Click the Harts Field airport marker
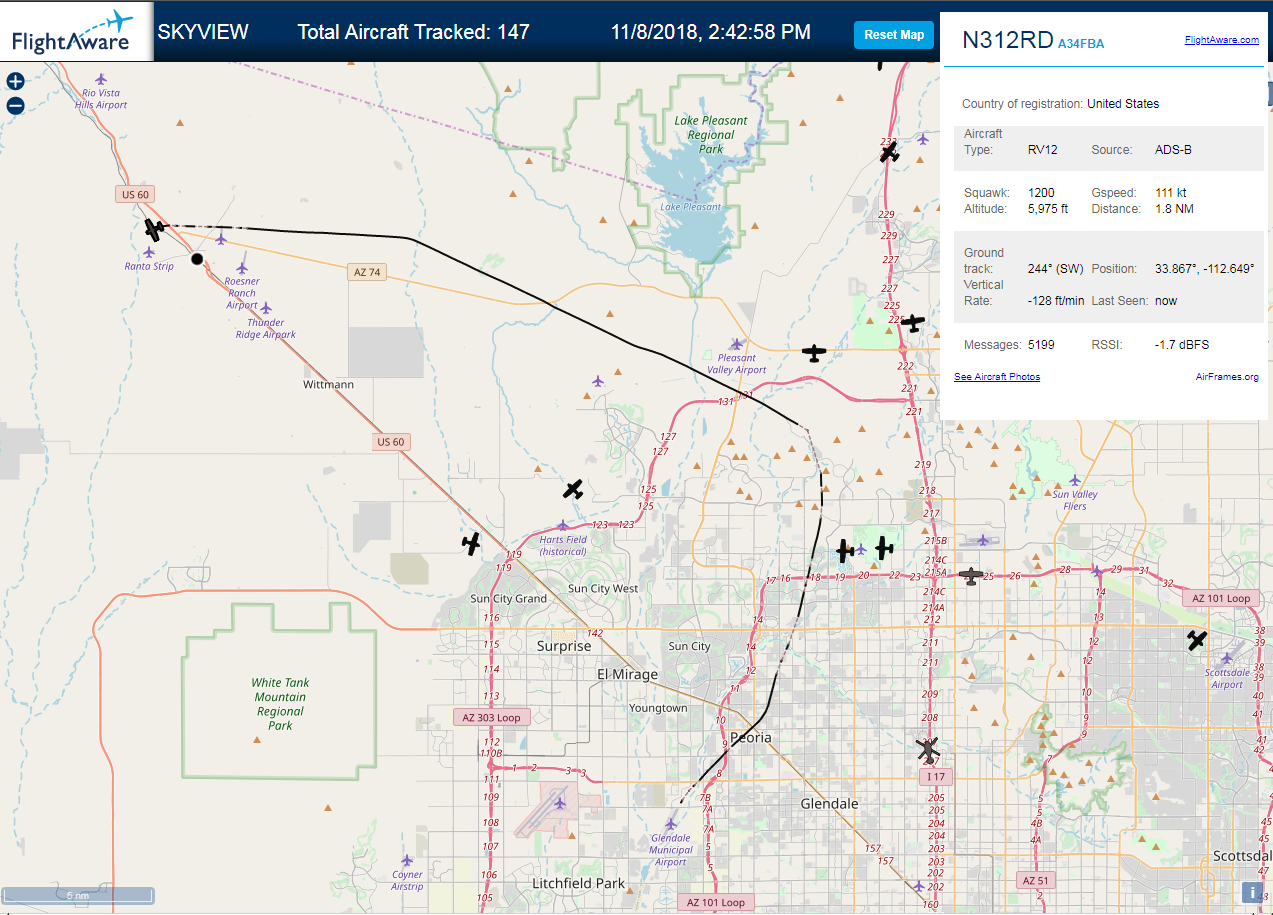This screenshot has height=915, width=1273. coord(563,525)
